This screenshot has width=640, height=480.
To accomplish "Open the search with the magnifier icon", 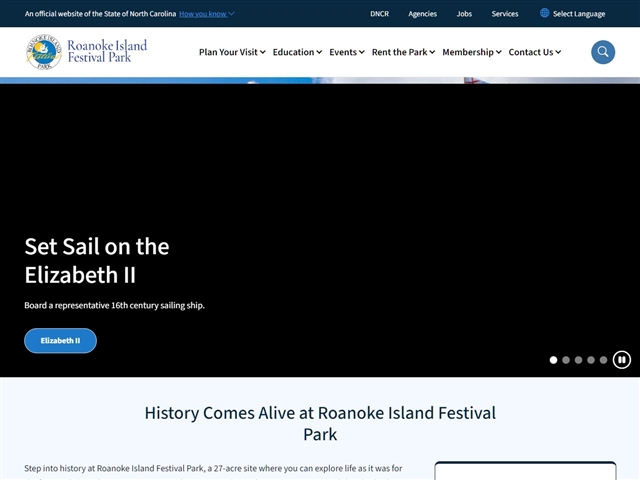I will pyautogui.click(x=603, y=52).
